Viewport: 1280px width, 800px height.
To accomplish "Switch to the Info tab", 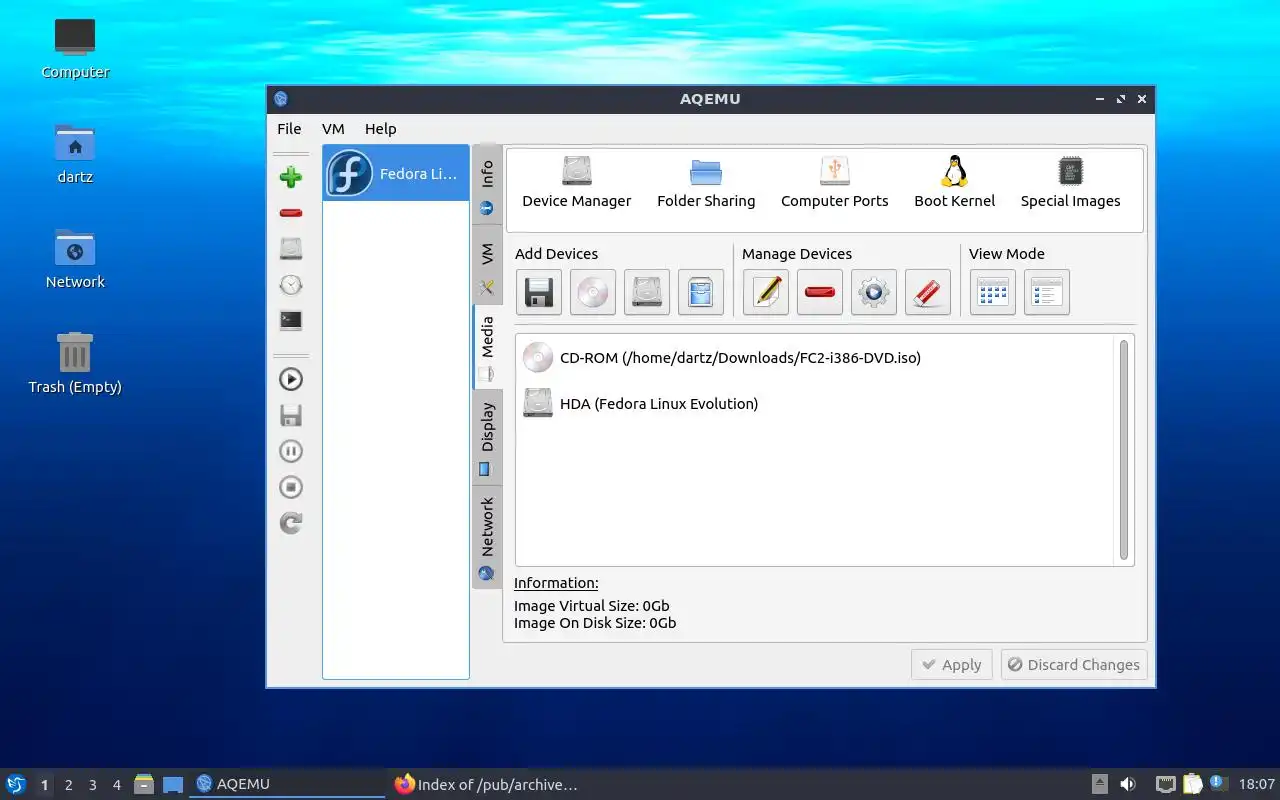I will tap(487, 186).
